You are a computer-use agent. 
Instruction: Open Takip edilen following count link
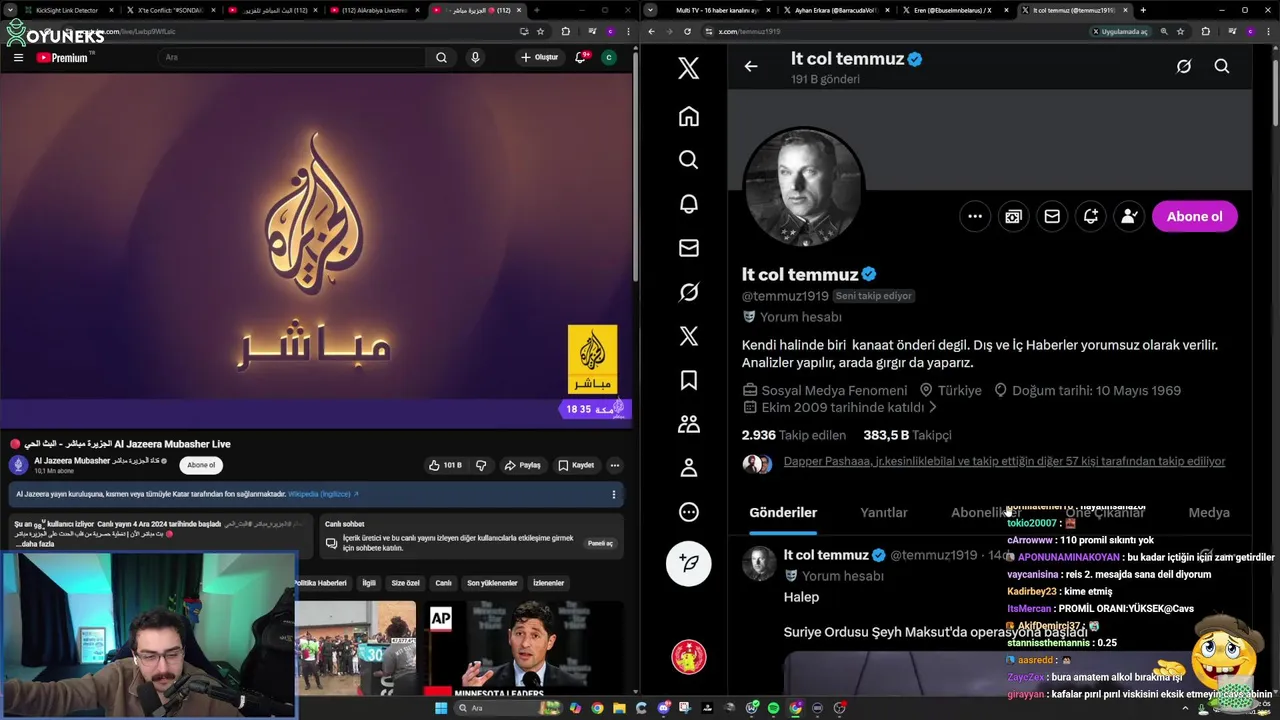(x=794, y=435)
